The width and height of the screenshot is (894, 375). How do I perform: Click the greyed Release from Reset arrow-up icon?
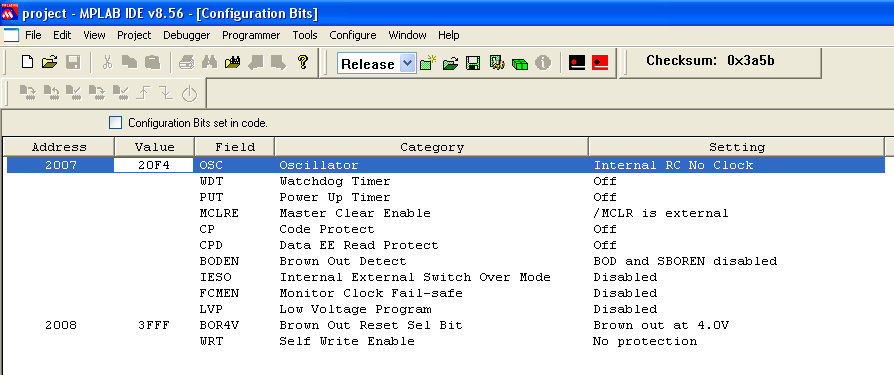tap(143, 93)
